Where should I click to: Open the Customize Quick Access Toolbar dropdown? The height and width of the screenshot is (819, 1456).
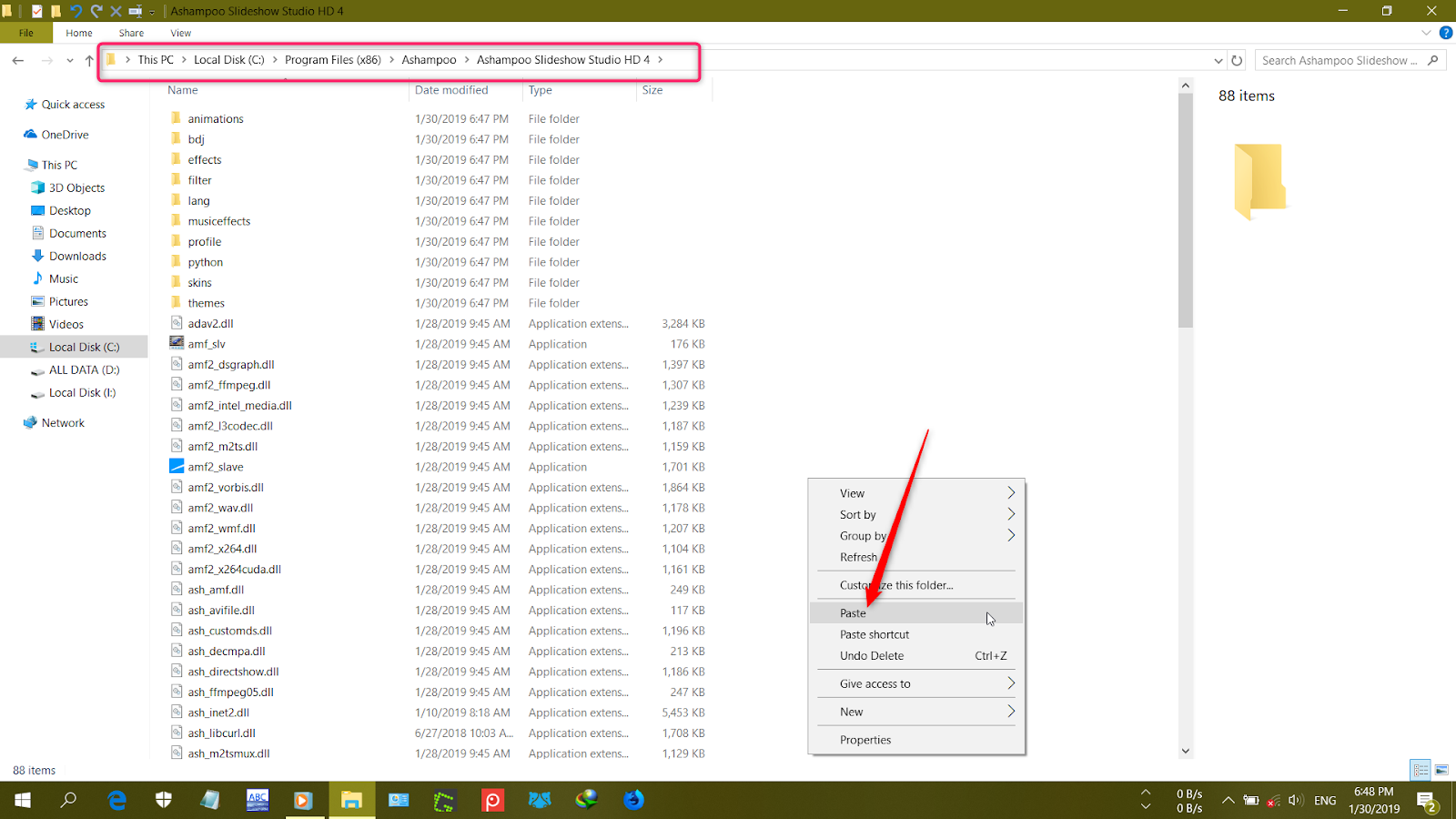click(x=152, y=12)
